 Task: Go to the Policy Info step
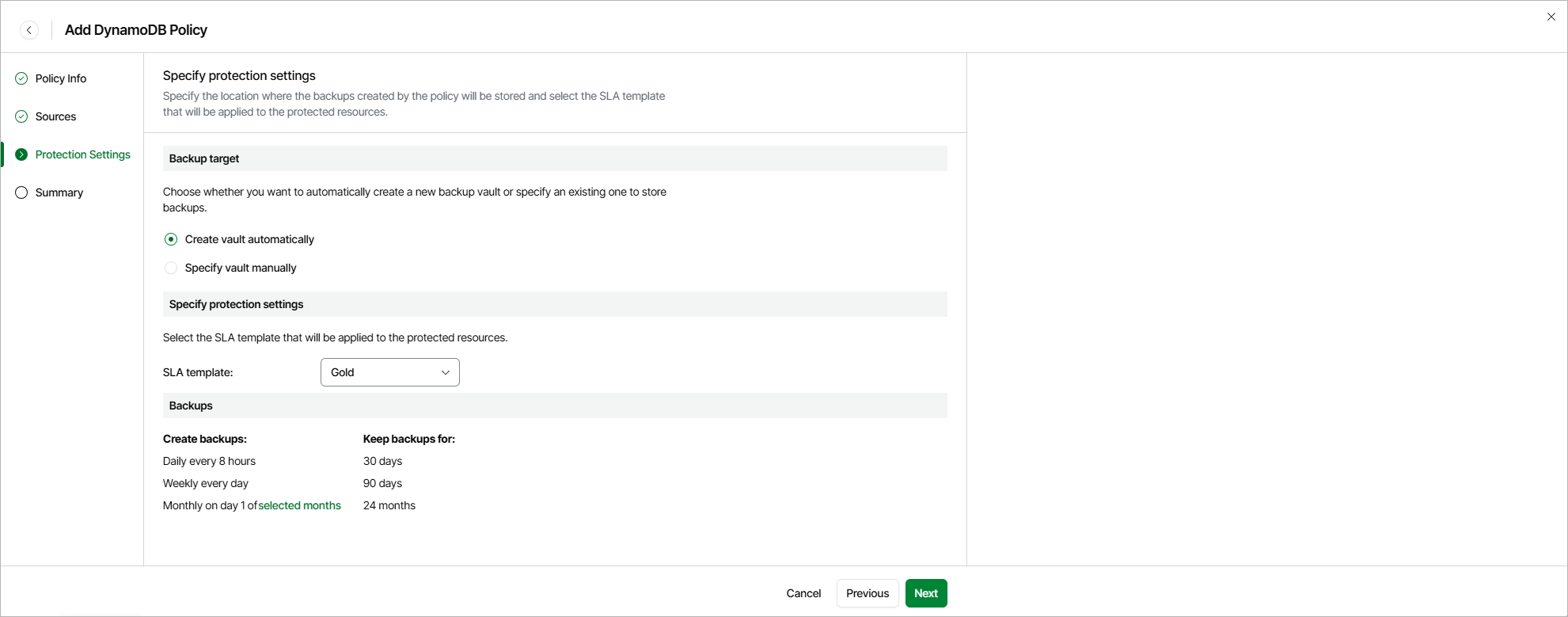(61, 78)
